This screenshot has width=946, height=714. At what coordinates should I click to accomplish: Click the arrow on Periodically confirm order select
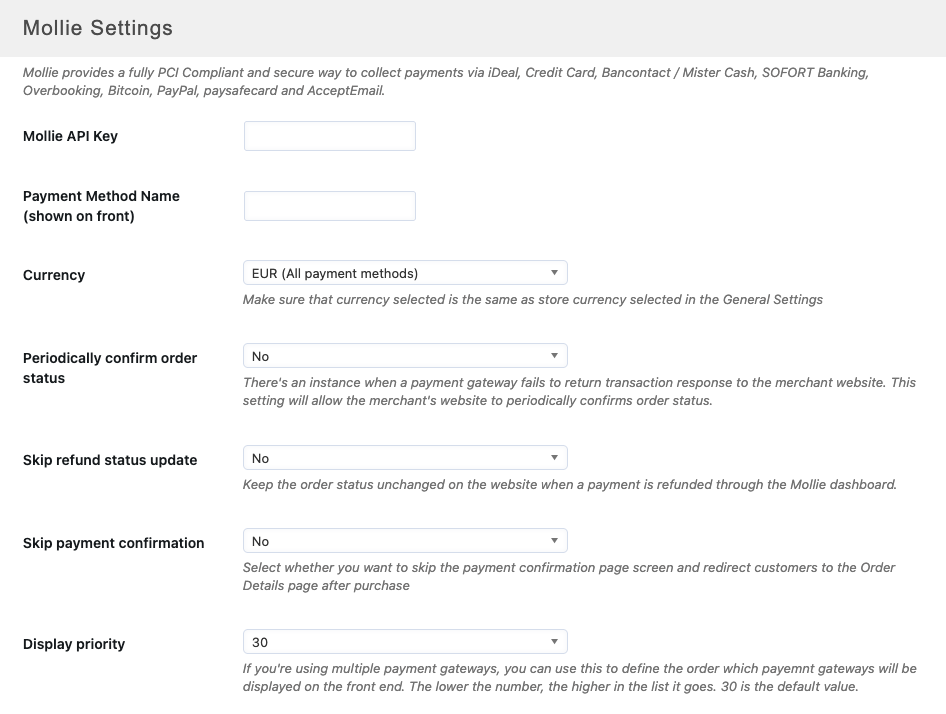click(555, 356)
